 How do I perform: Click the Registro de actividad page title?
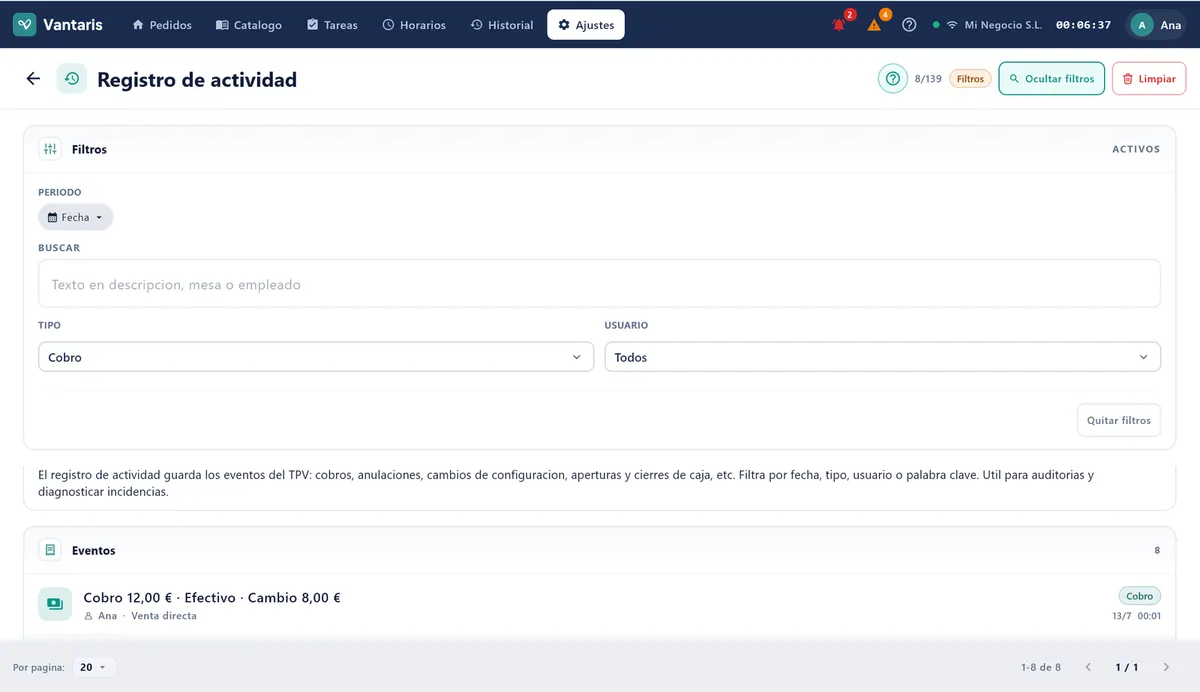pyautogui.click(x=197, y=79)
